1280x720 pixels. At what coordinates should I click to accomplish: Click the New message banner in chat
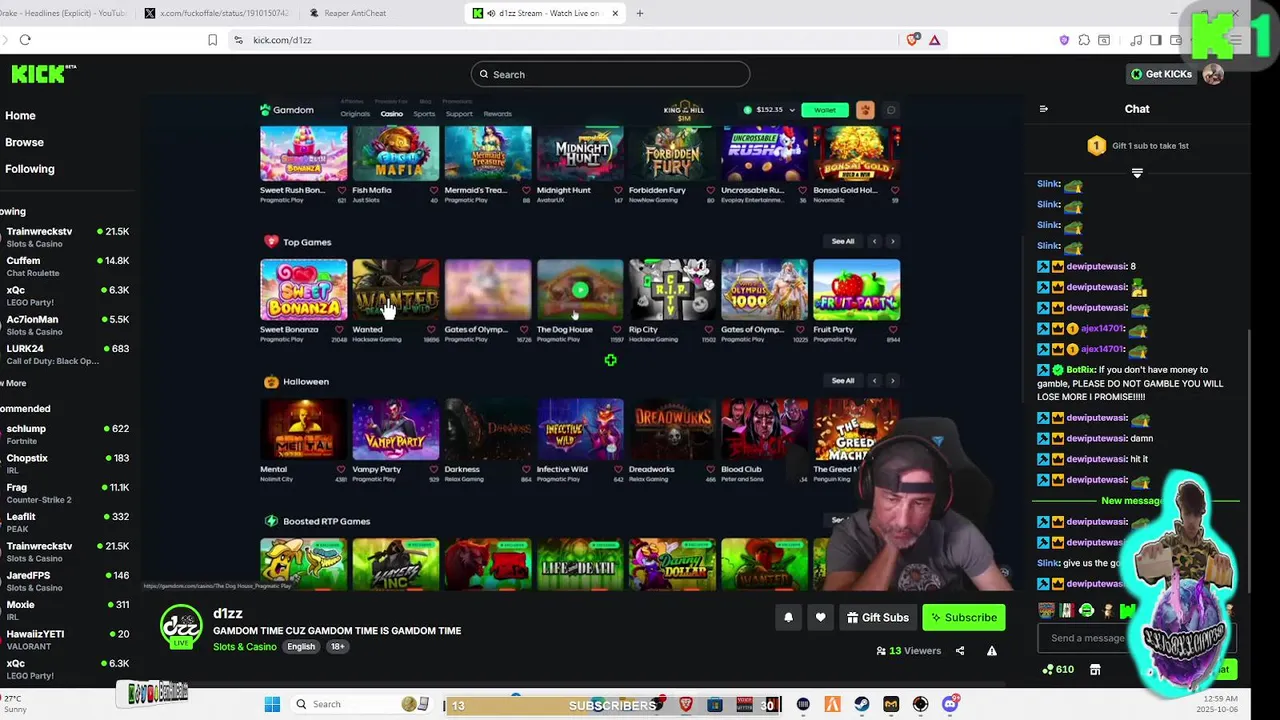(x=1131, y=501)
